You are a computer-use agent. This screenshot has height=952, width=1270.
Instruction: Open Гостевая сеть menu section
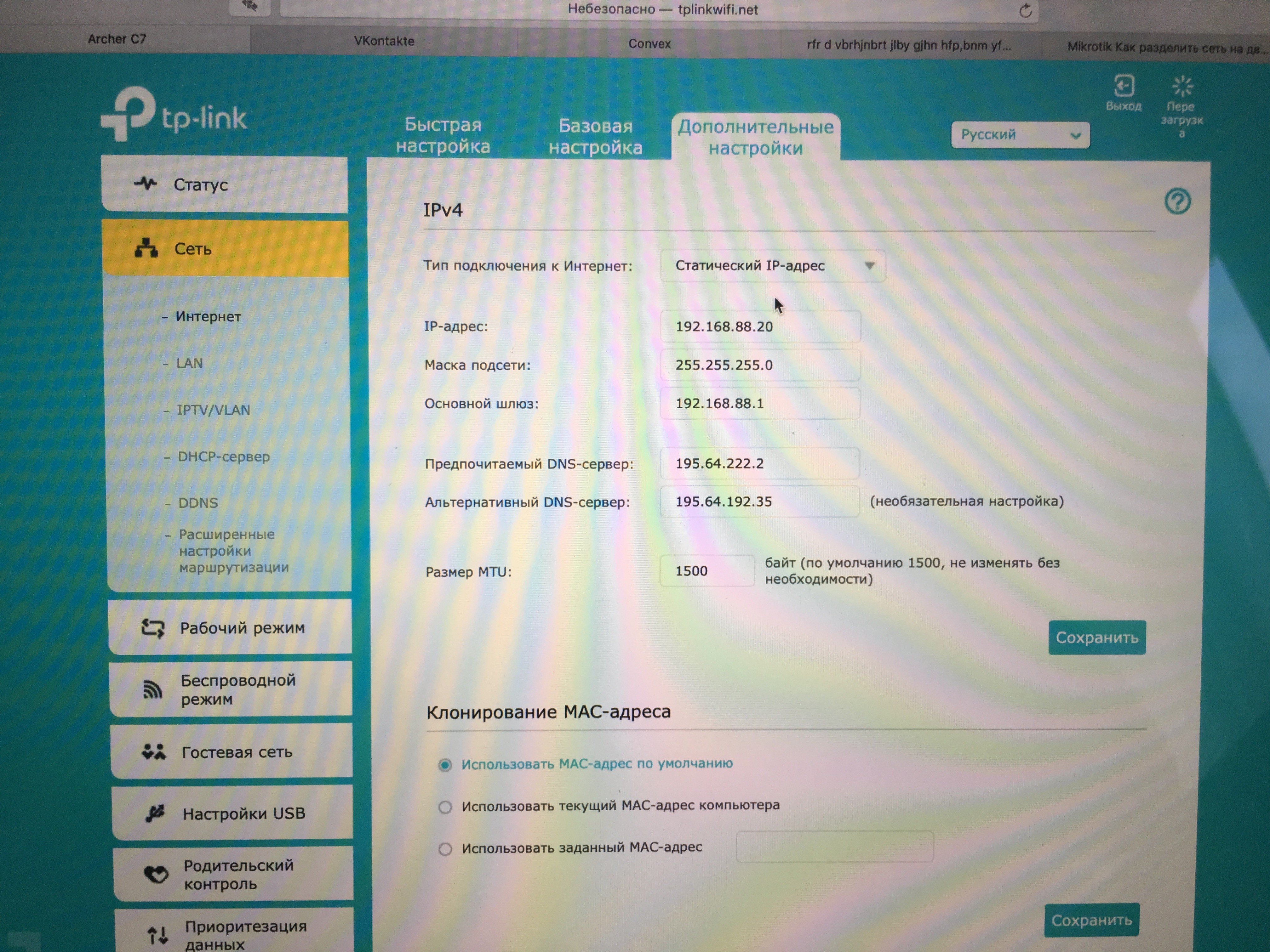tap(232, 751)
